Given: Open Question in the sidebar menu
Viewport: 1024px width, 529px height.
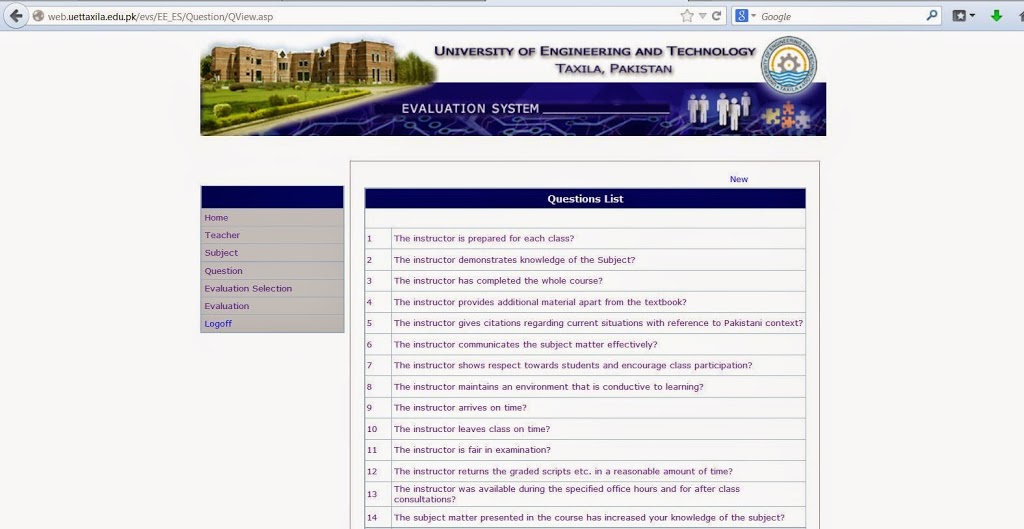Looking at the screenshot, I should pos(223,270).
